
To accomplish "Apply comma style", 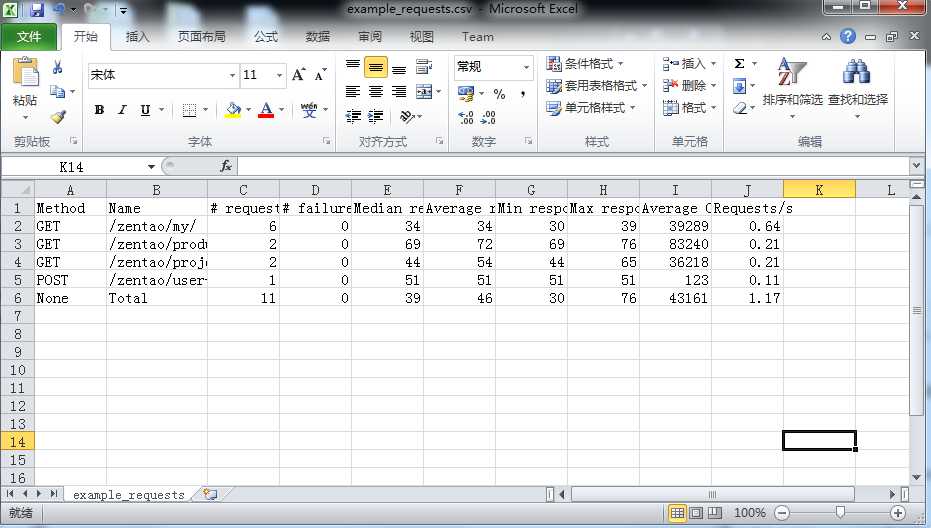I will tap(523, 94).
